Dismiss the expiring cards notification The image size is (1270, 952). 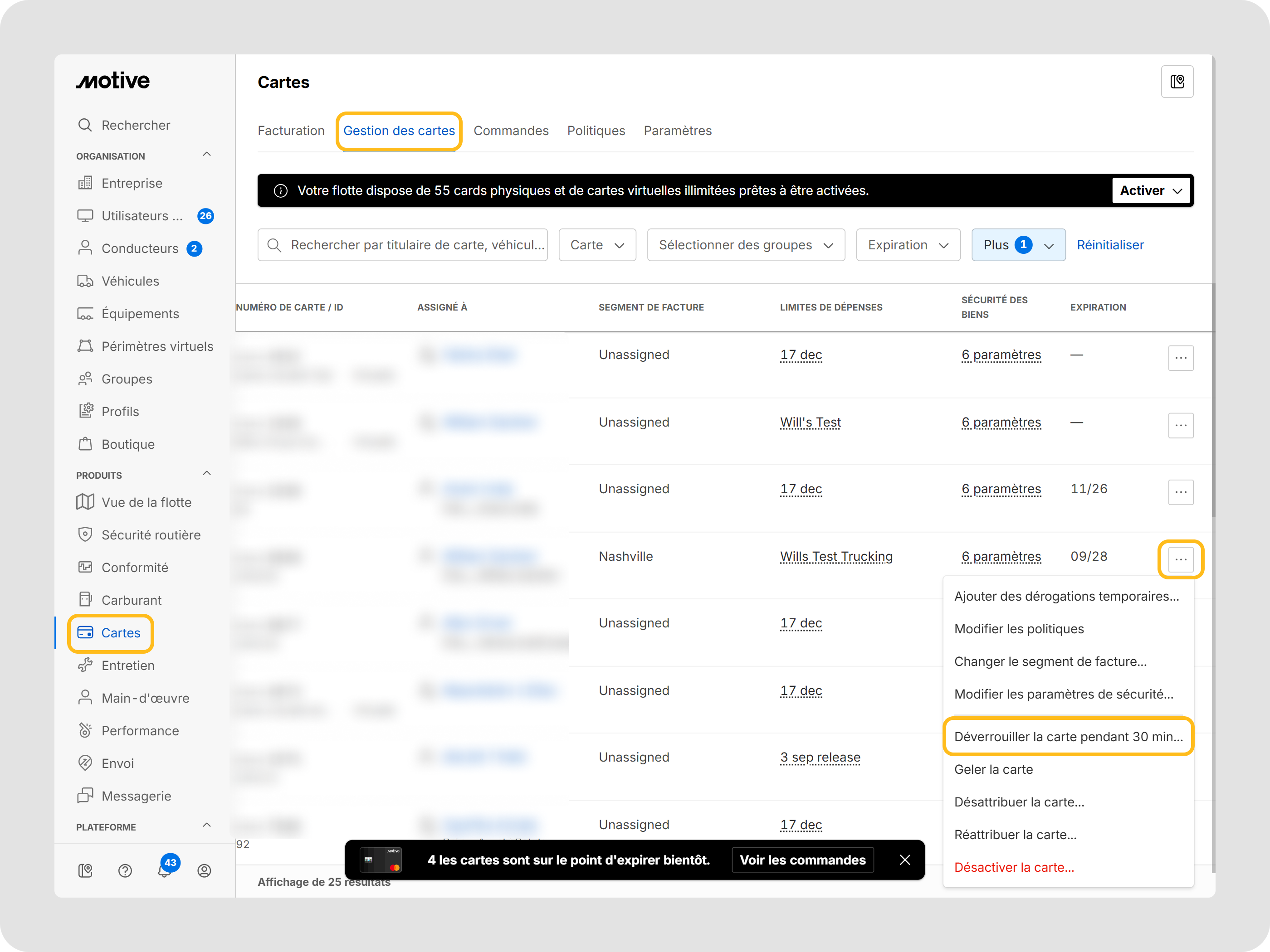pos(905,861)
